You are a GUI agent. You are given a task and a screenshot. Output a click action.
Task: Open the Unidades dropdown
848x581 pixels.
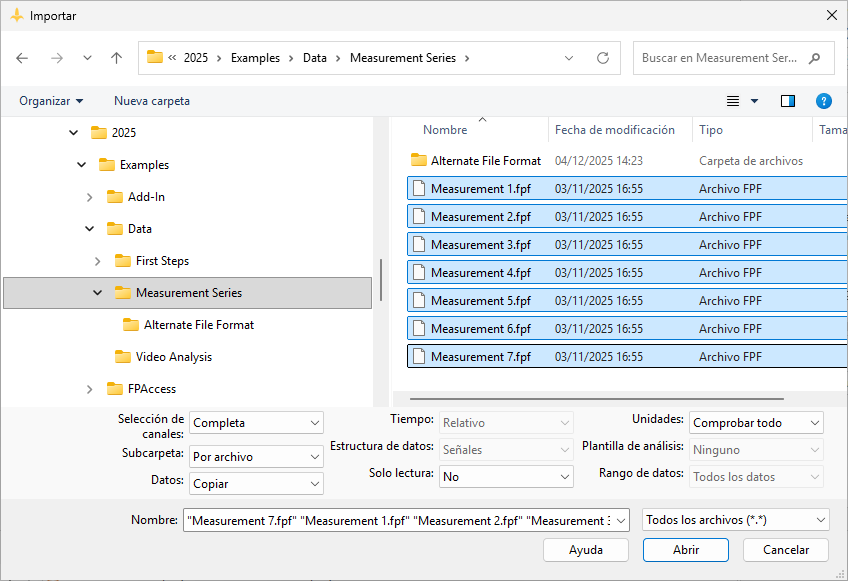(x=756, y=423)
